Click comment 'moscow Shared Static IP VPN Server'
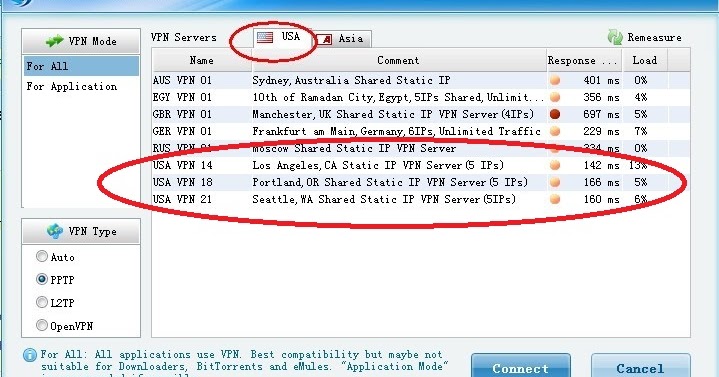The height and width of the screenshot is (377, 719). click(354, 148)
